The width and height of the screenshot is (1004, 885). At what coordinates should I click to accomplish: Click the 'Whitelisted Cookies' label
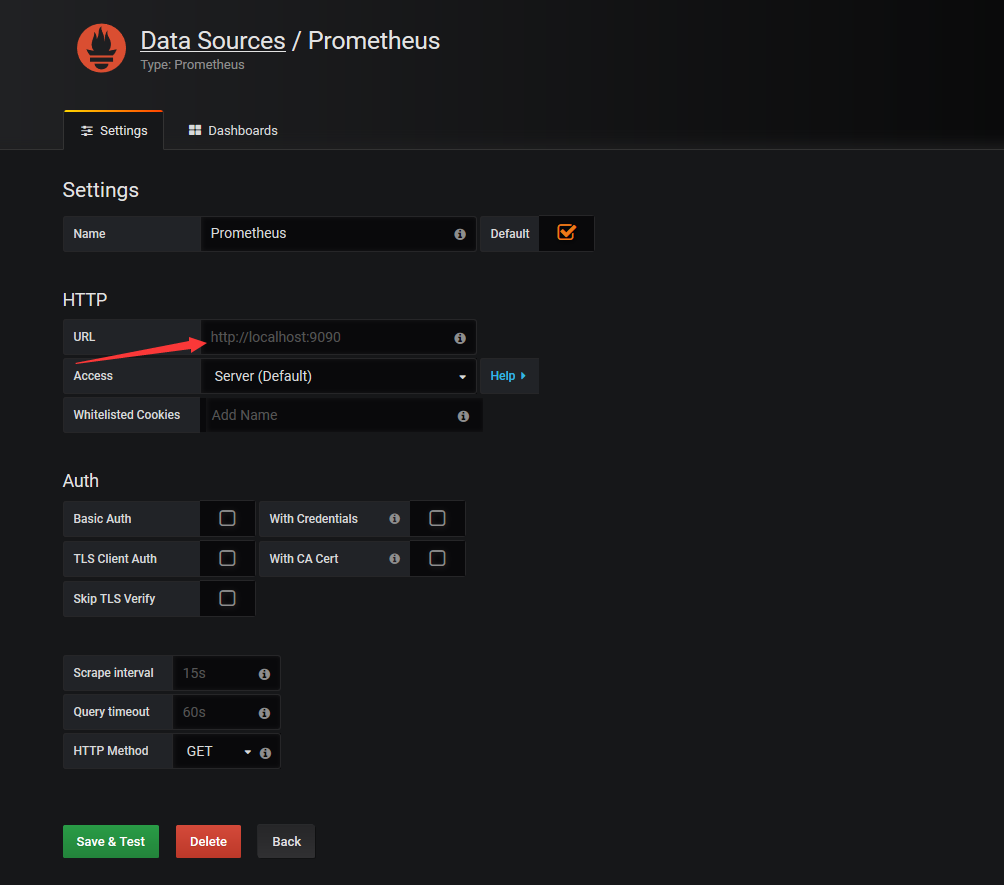point(127,415)
